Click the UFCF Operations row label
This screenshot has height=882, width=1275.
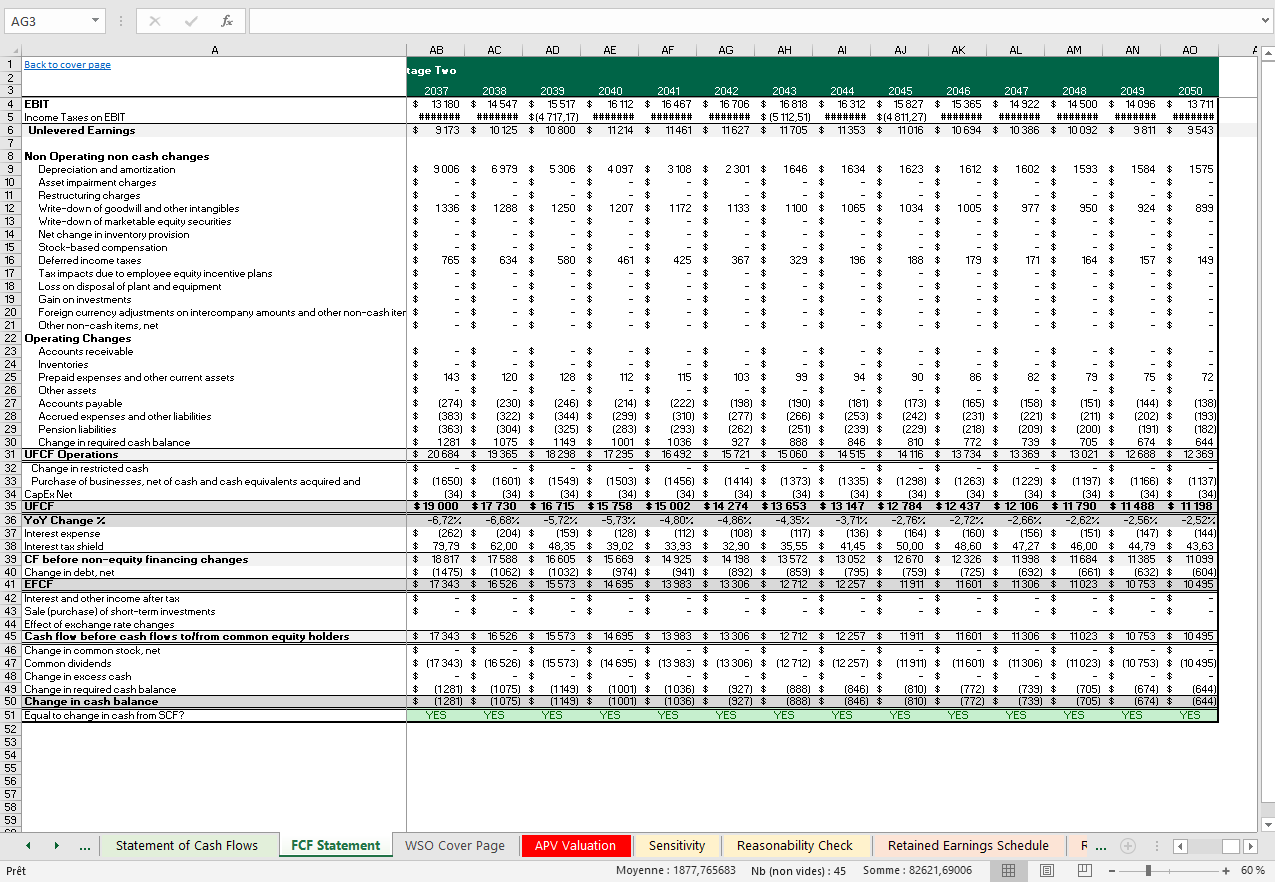pos(71,455)
